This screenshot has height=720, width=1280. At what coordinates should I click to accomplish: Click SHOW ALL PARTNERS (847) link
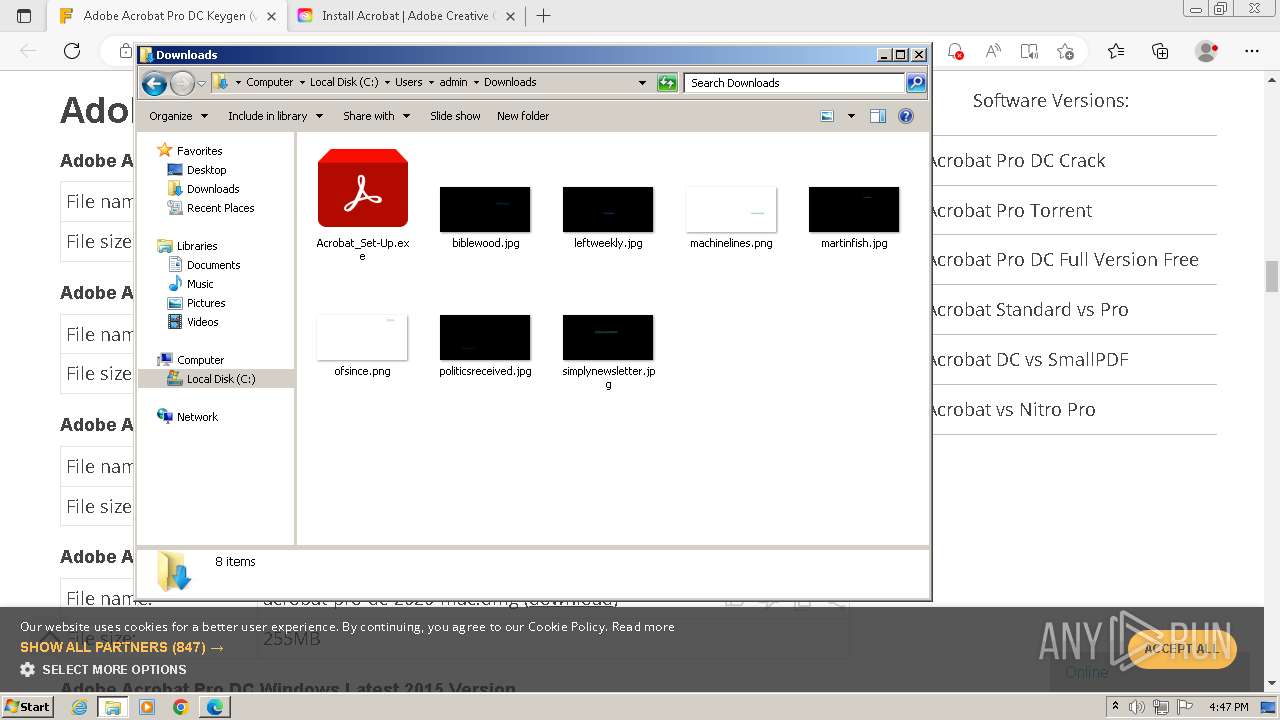coord(121,647)
